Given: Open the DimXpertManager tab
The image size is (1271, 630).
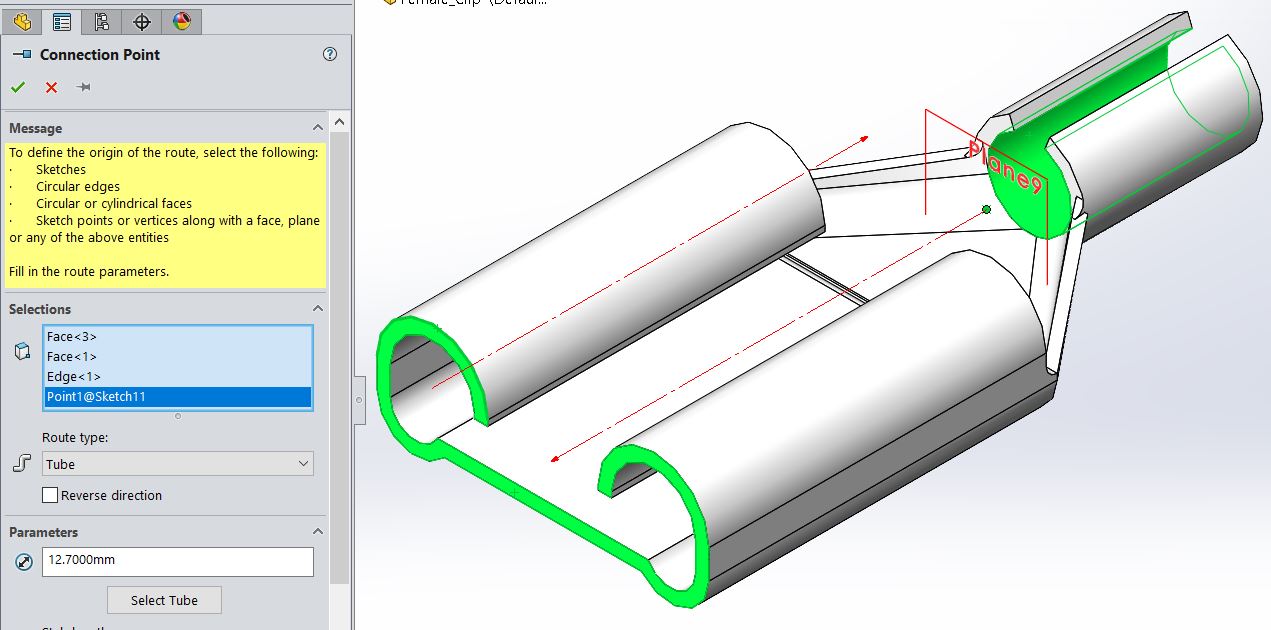Looking at the screenshot, I should 141,21.
